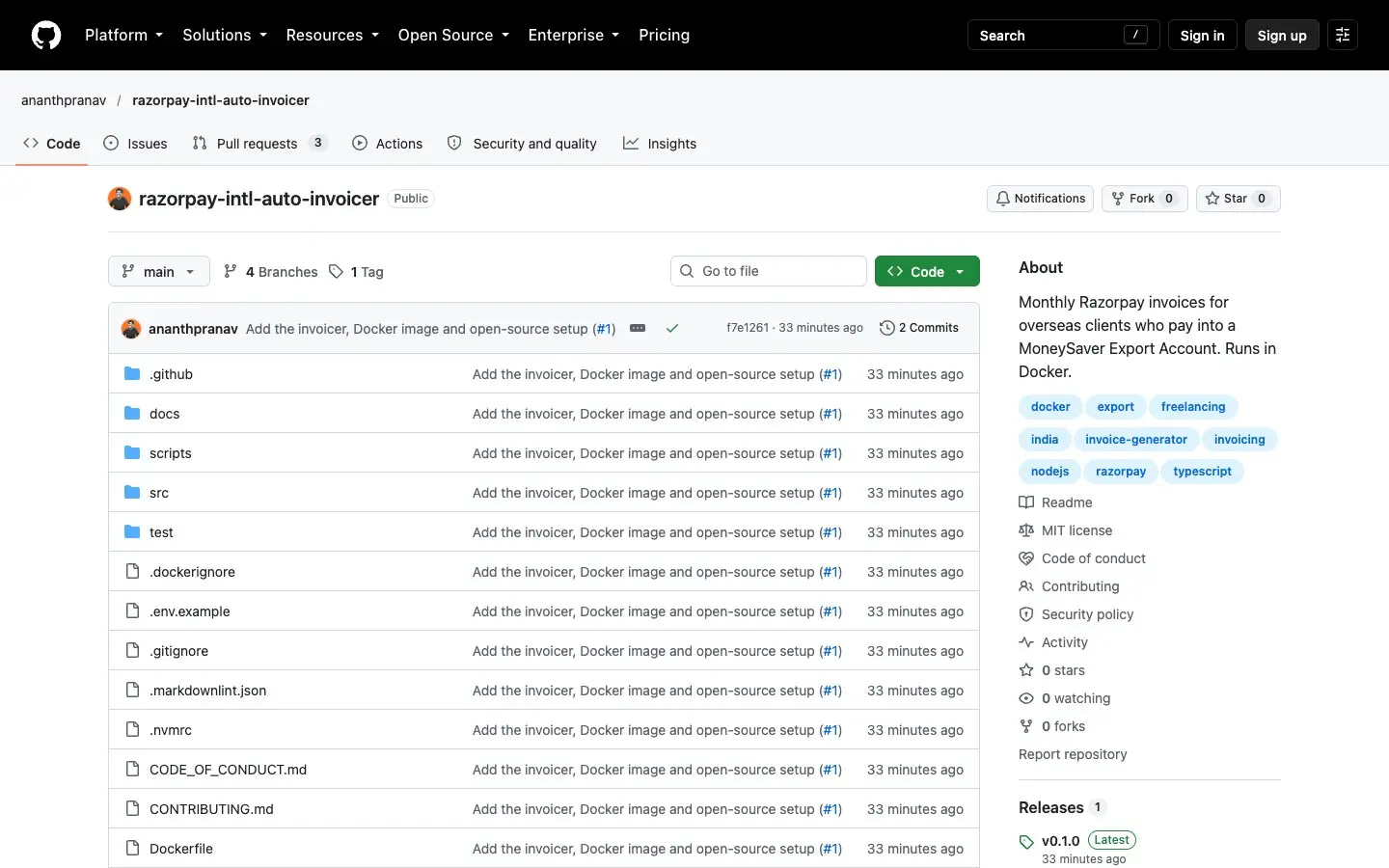This screenshot has width=1389, height=868.
Task: Select the typescript topic tag
Action: click(1202, 472)
